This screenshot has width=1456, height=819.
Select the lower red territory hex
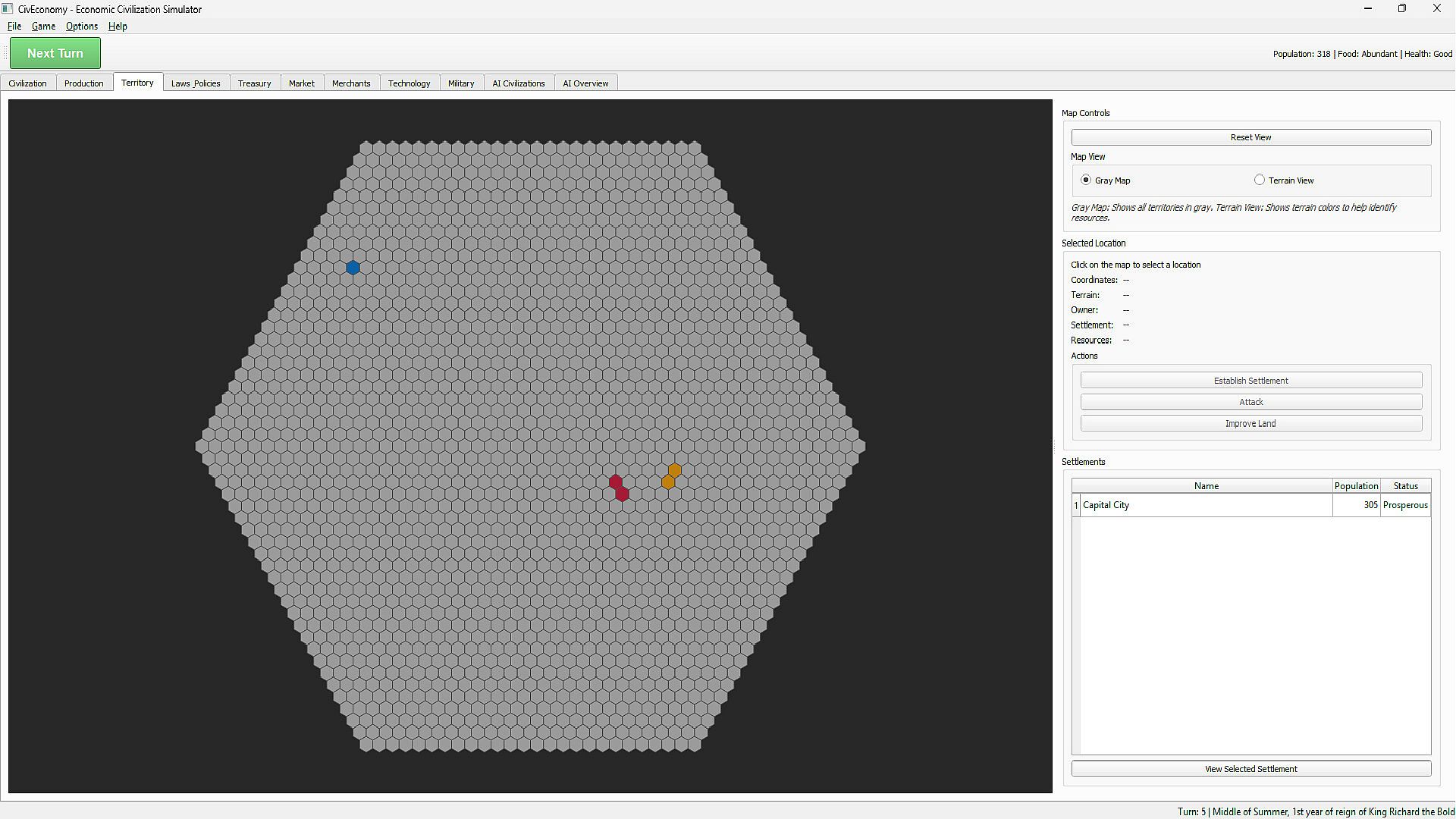[623, 494]
